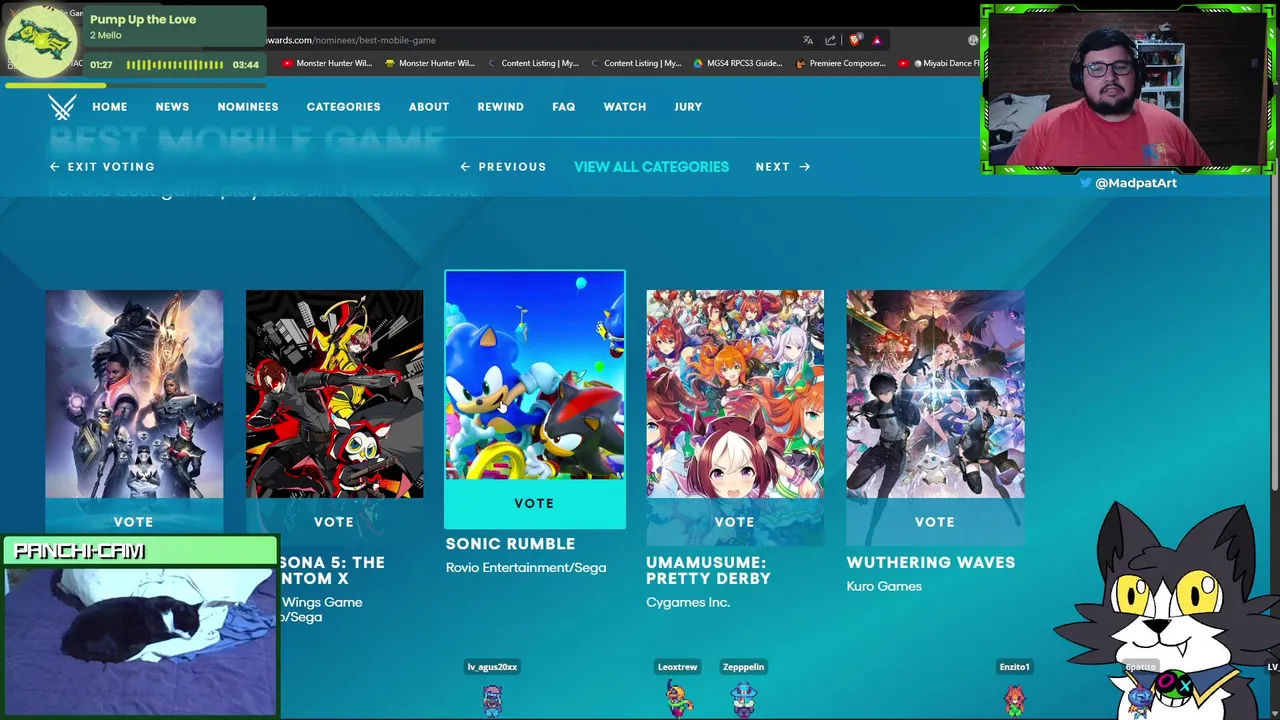Click the Umamusume: Pretty Derby title text
Image resolution: width=1280 pixels, height=720 pixels.
708,571
